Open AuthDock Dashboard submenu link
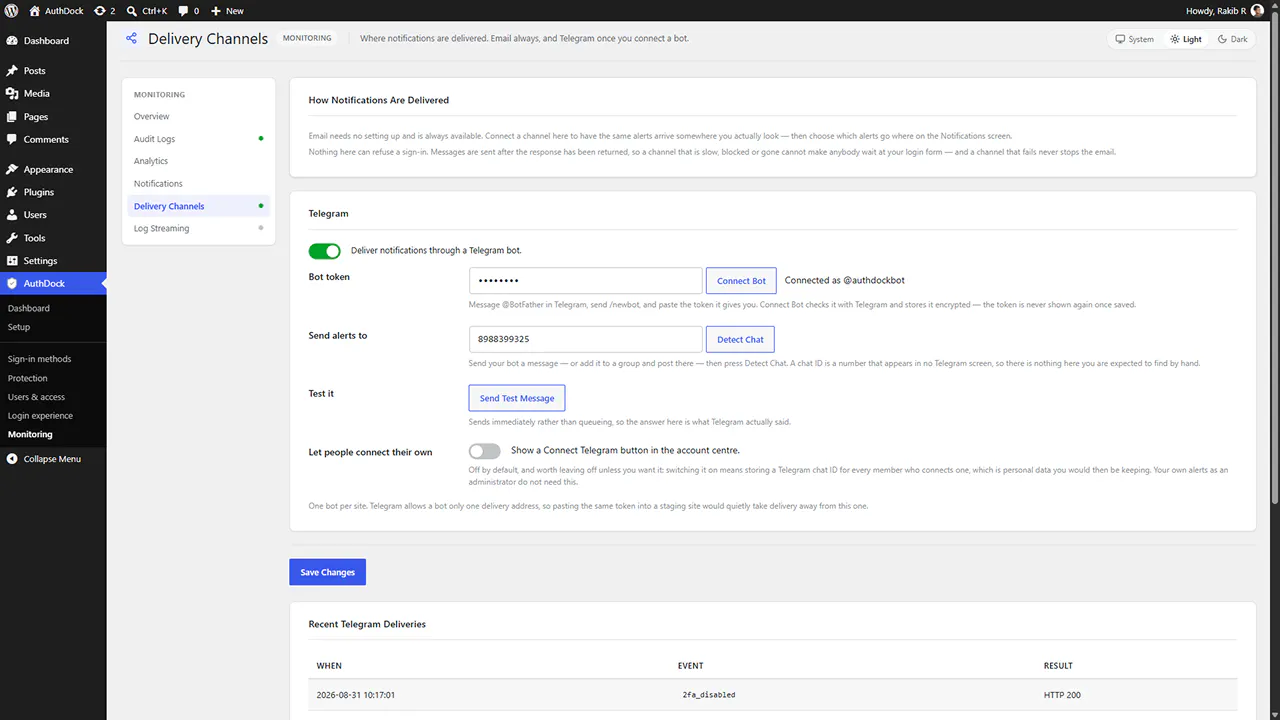1280x720 pixels. [x=29, y=308]
